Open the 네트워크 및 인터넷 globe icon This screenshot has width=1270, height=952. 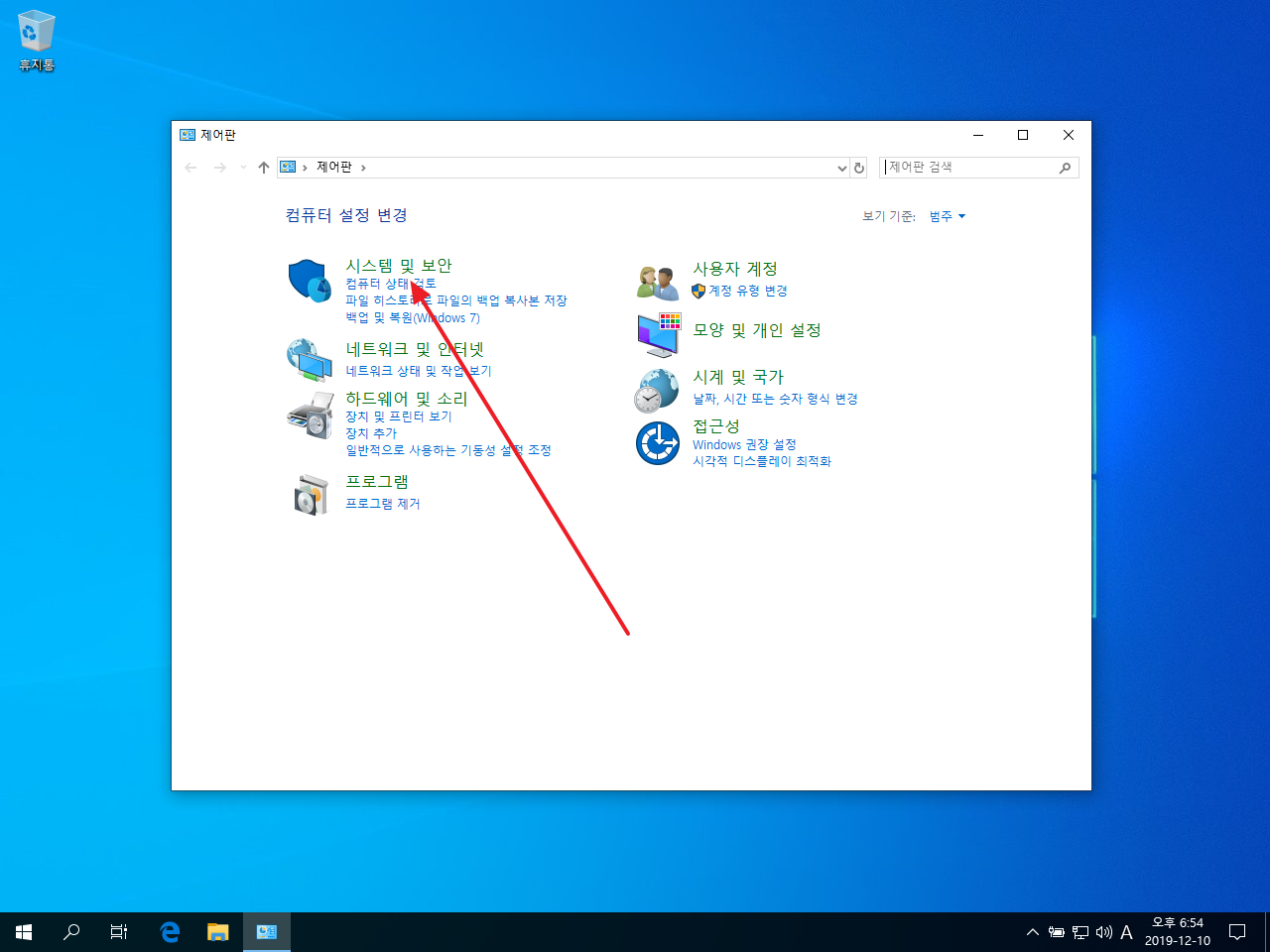pos(310,360)
